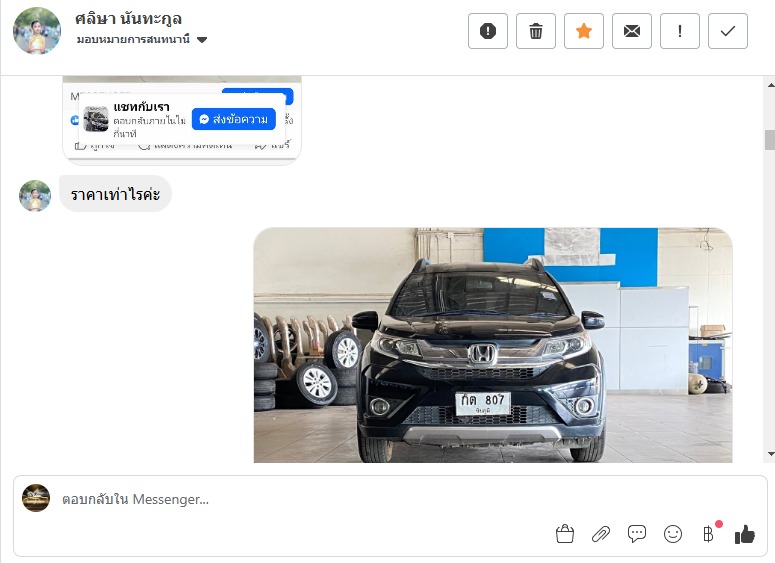The width and height of the screenshot is (775, 563).
Task: Click ส่งข้อความ button in shared post
Action: 234,119
